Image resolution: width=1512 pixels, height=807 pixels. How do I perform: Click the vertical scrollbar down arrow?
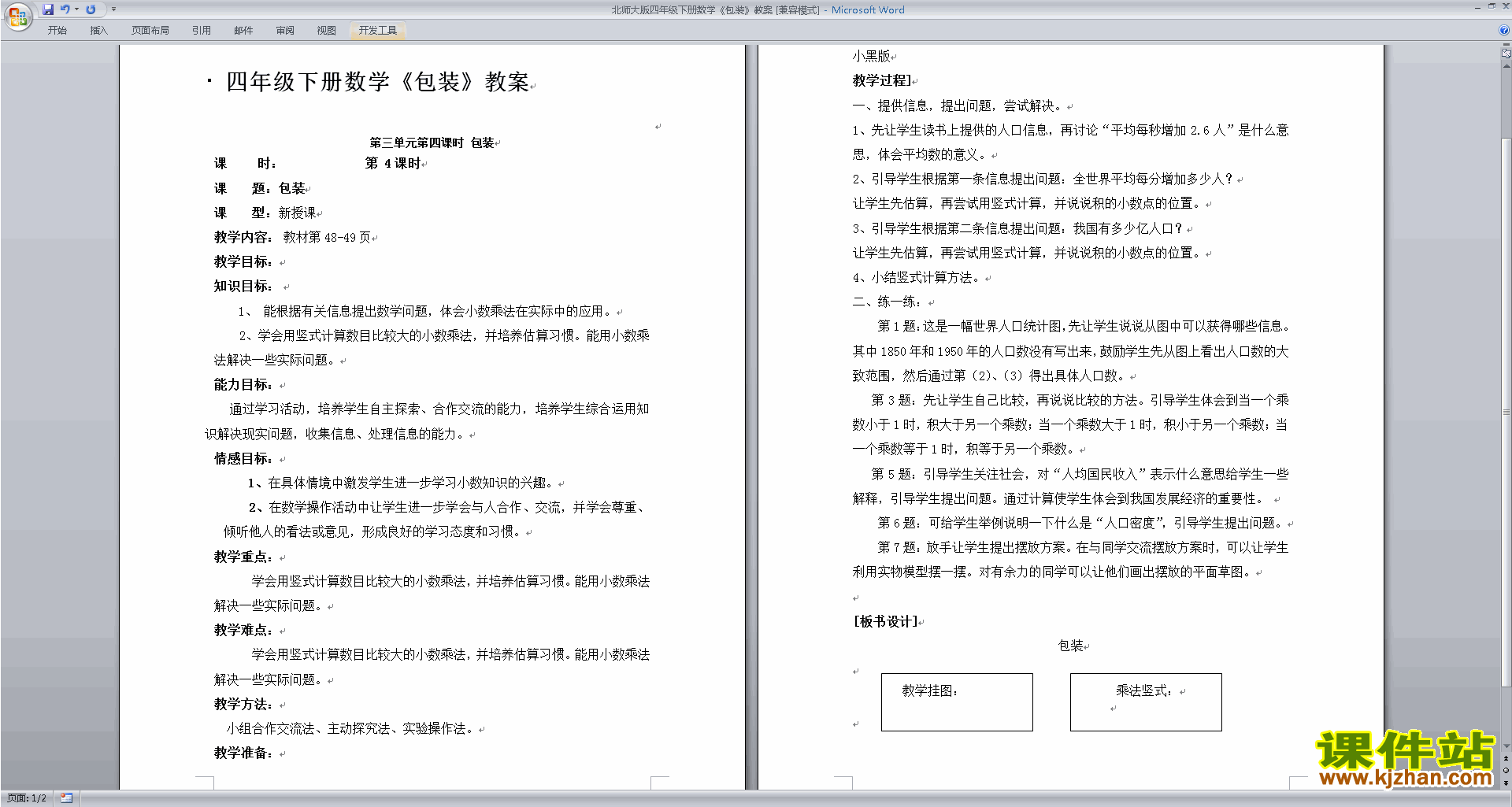[x=1506, y=746]
